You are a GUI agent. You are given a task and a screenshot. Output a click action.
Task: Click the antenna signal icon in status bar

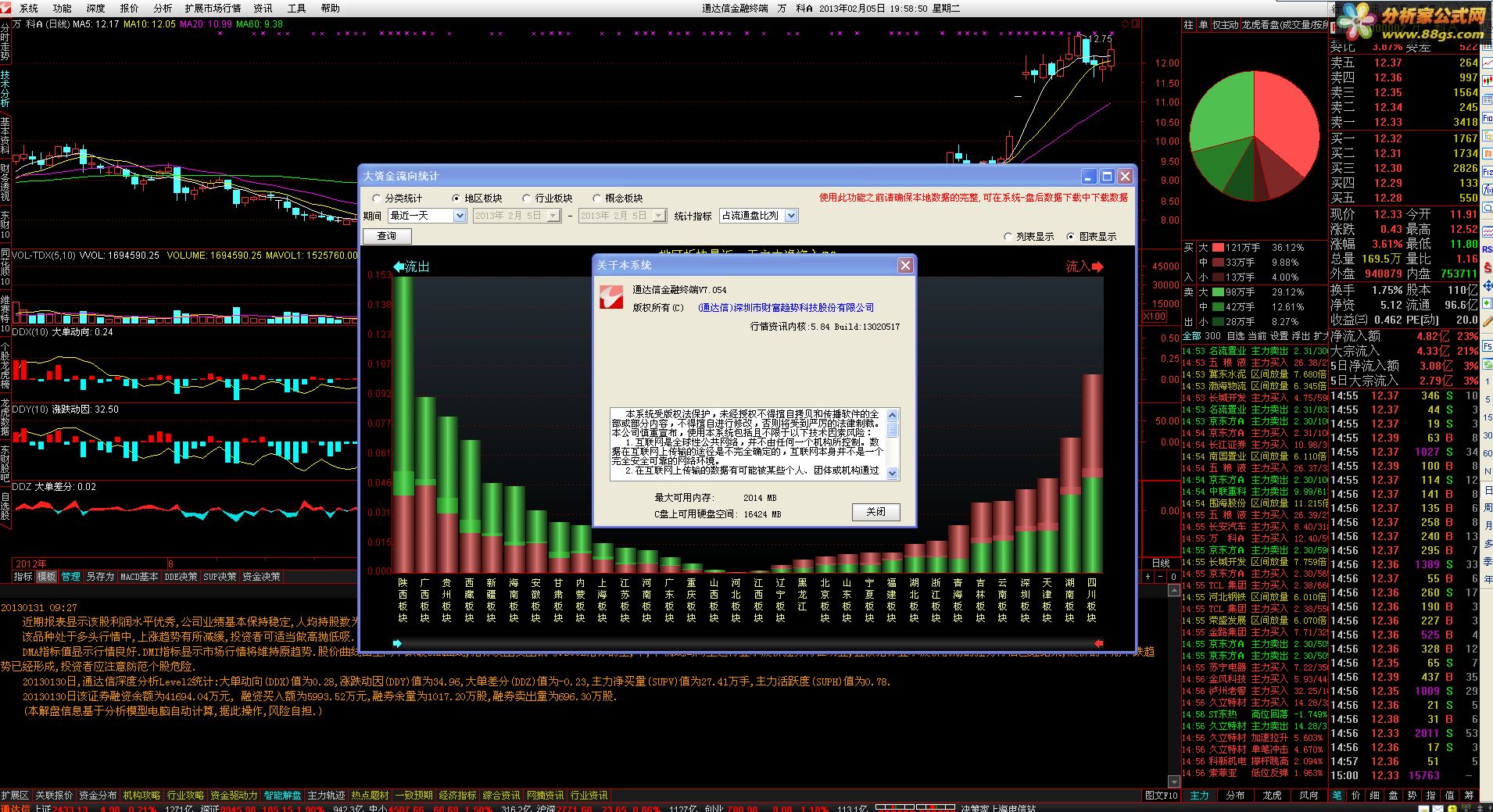1466,808
